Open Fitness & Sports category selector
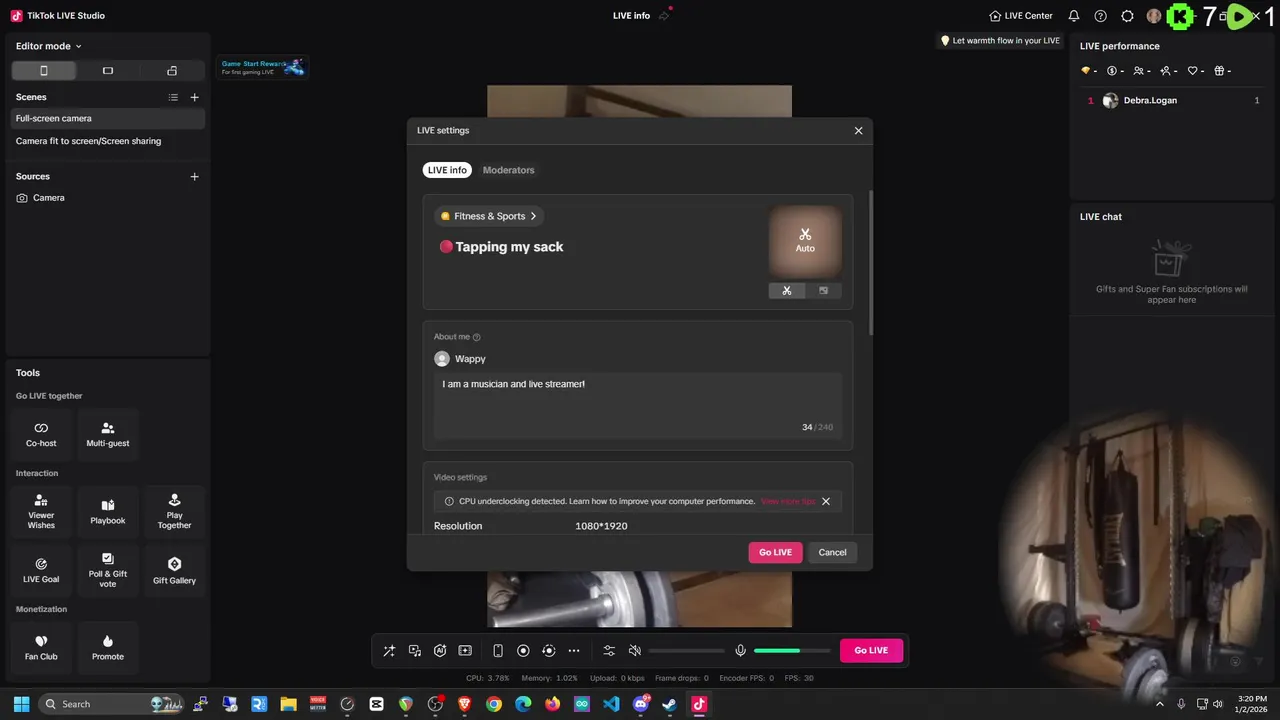The width and height of the screenshot is (1280, 720). pos(489,216)
